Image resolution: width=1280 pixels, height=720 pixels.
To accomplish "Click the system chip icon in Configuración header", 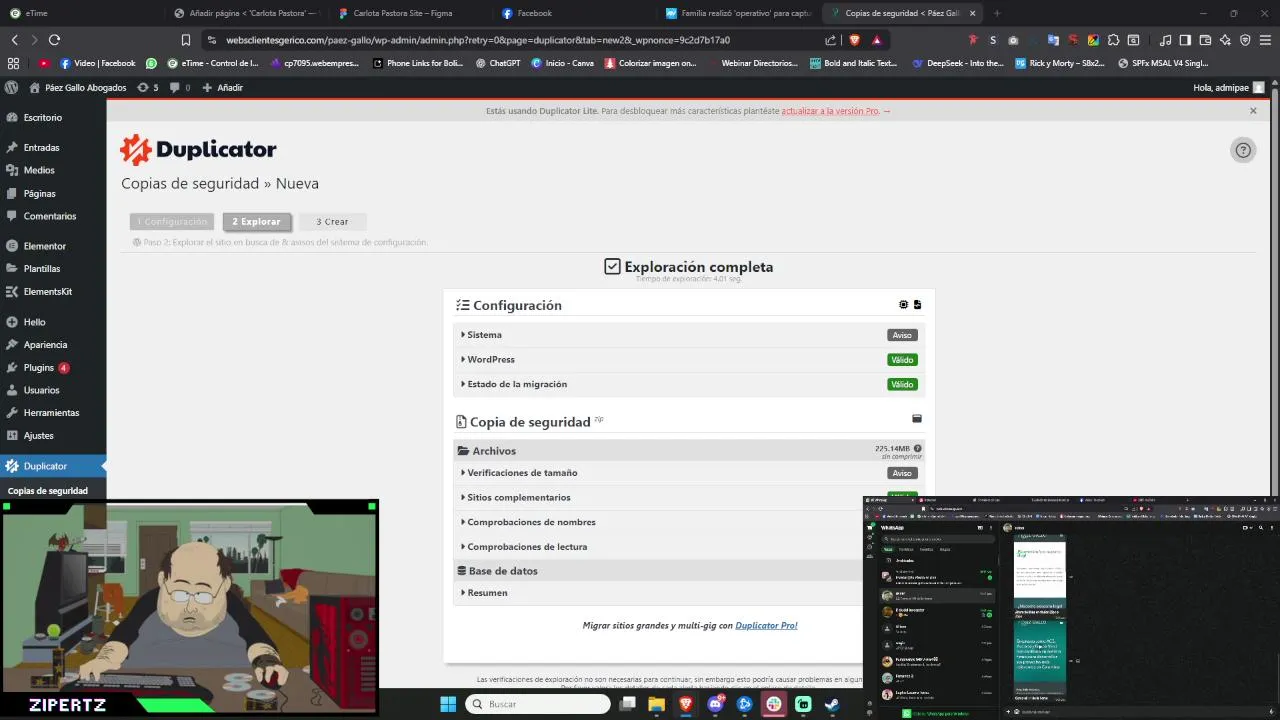I will [904, 305].
